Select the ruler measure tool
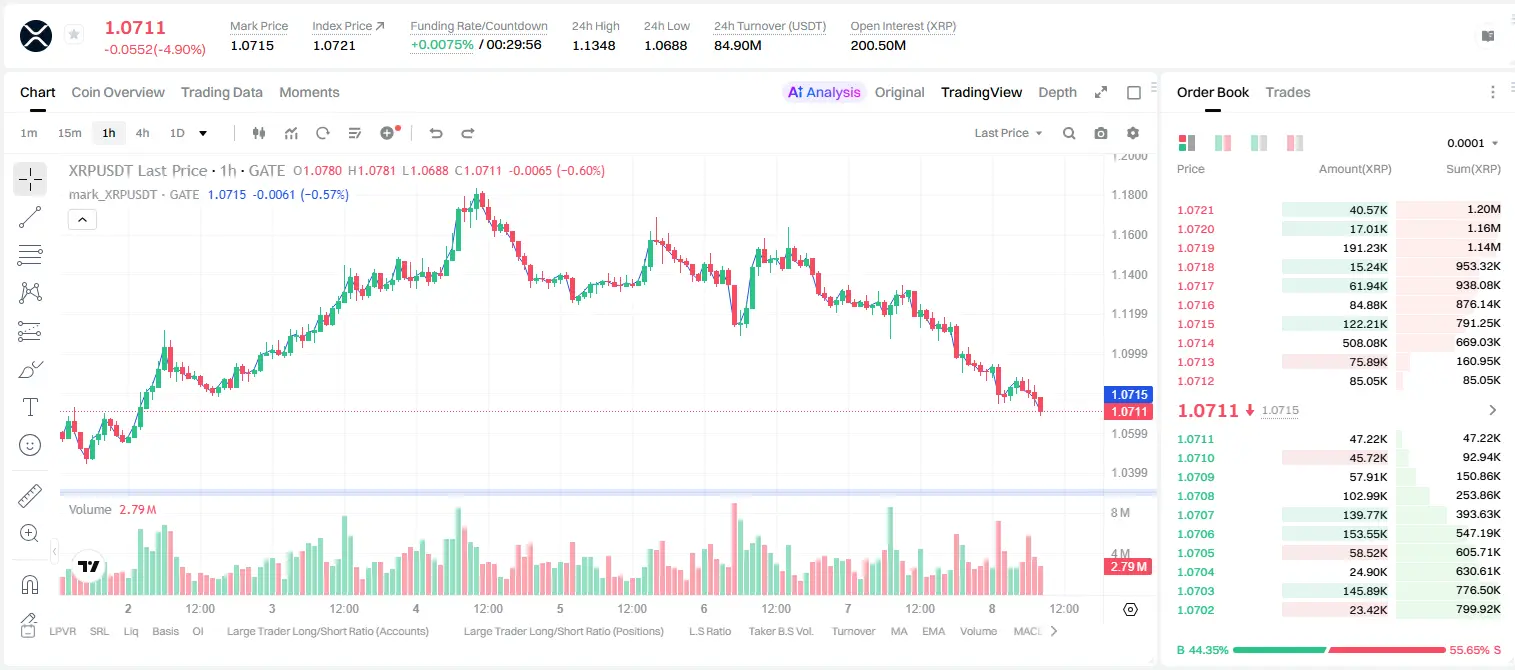The width and height of the screenshot is (1515, 670). click(x=30, y=495)
